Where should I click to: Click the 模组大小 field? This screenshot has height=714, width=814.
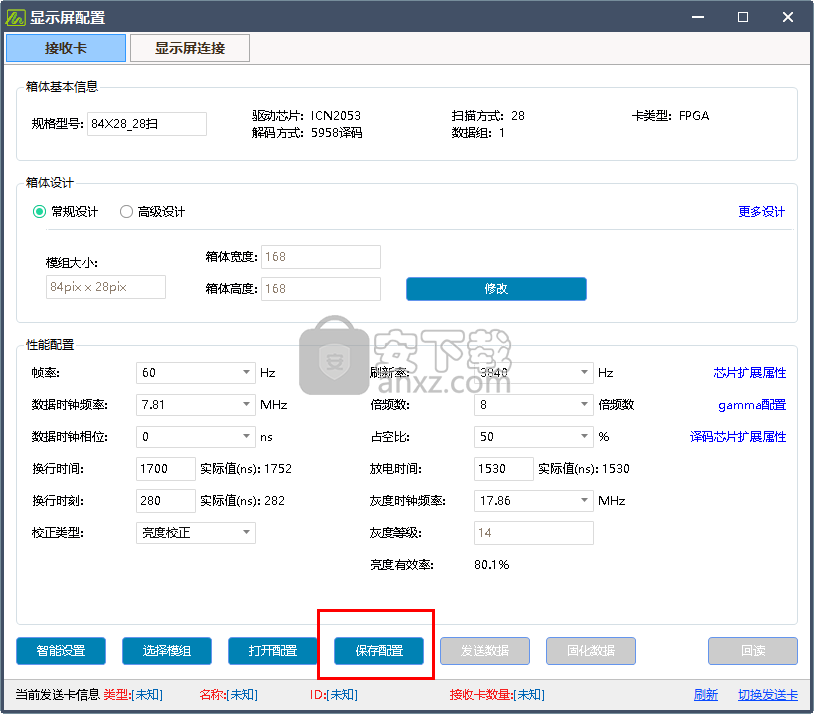click(106, 287)
